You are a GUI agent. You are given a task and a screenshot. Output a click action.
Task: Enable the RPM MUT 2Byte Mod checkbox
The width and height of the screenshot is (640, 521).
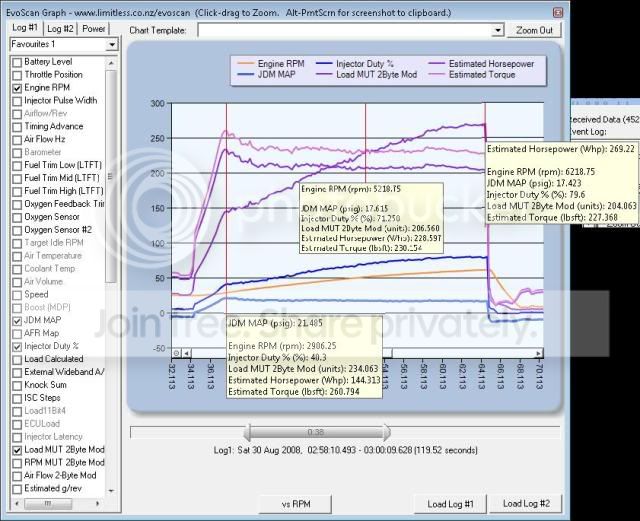17,463
